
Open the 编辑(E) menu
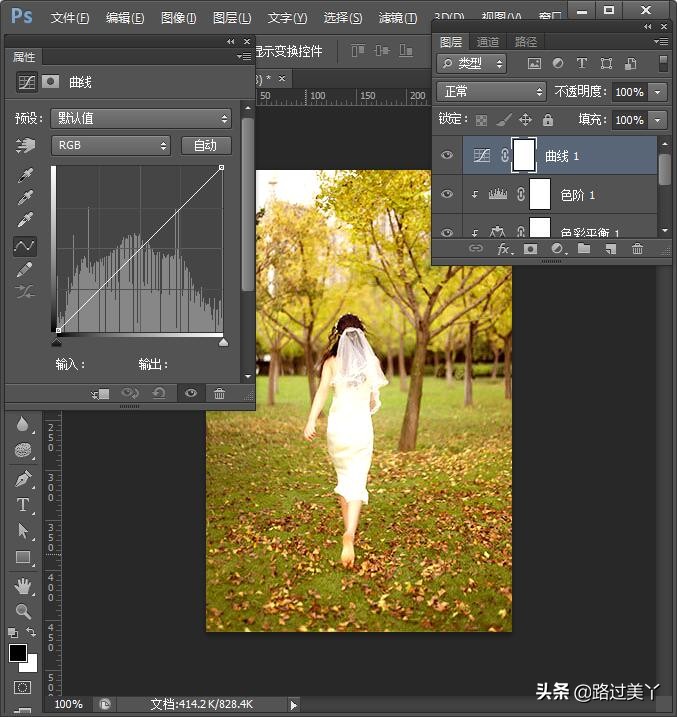(125, 18)
